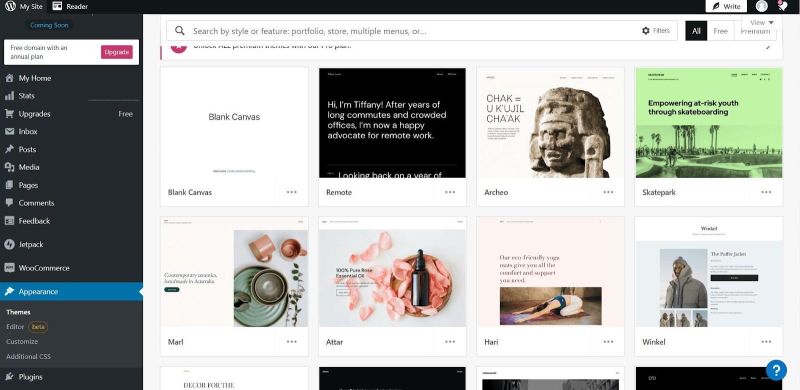The height and width of the screenshot is (390, 800).
Task: Open Editor beta submenu item
Action: 27,326
